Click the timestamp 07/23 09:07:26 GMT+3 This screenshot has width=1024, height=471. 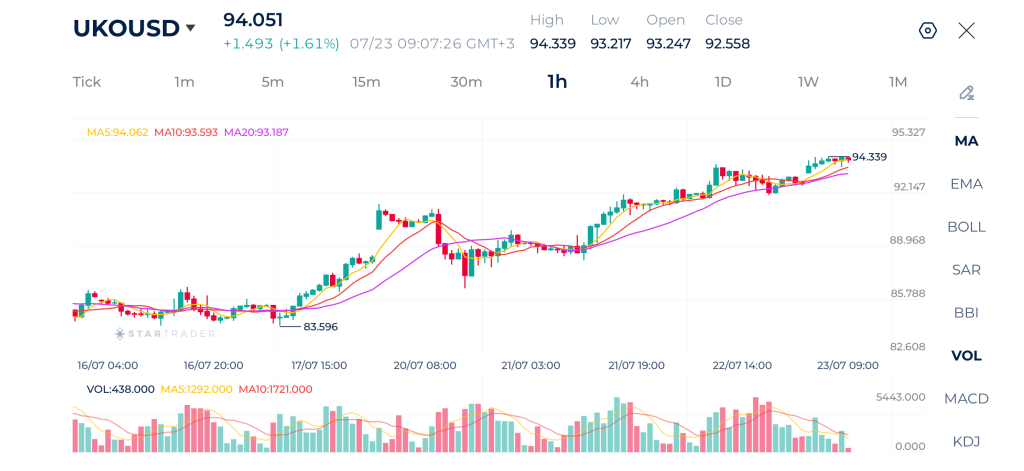point(432,44)
